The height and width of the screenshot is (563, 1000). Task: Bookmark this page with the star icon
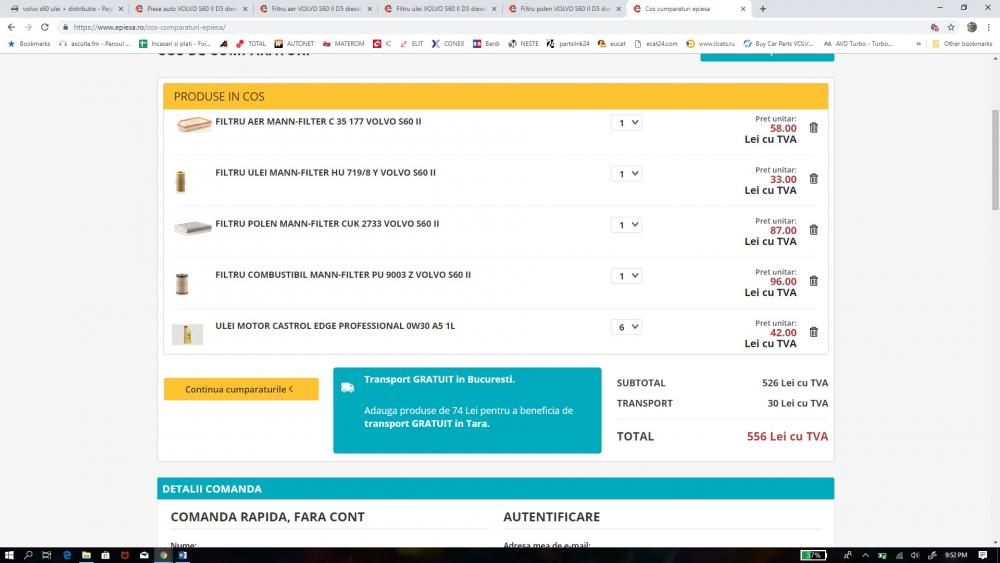[x=951, y=27]
